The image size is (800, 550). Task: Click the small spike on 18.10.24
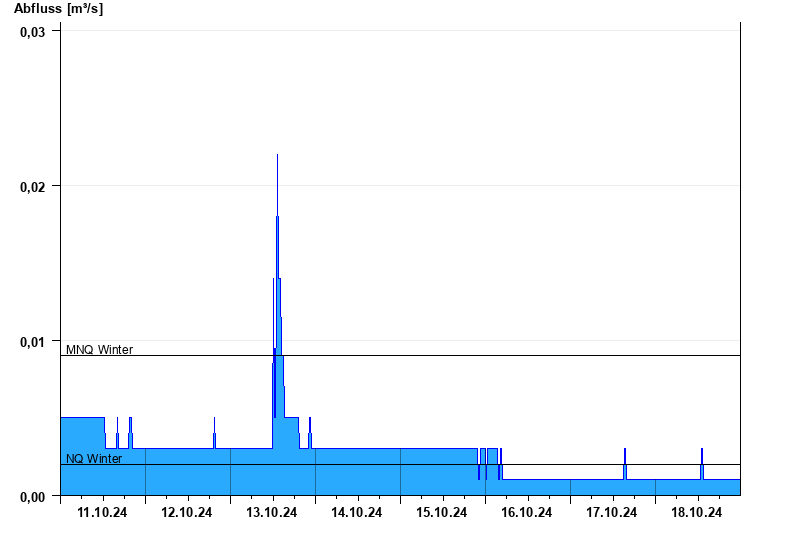[702, 457]
